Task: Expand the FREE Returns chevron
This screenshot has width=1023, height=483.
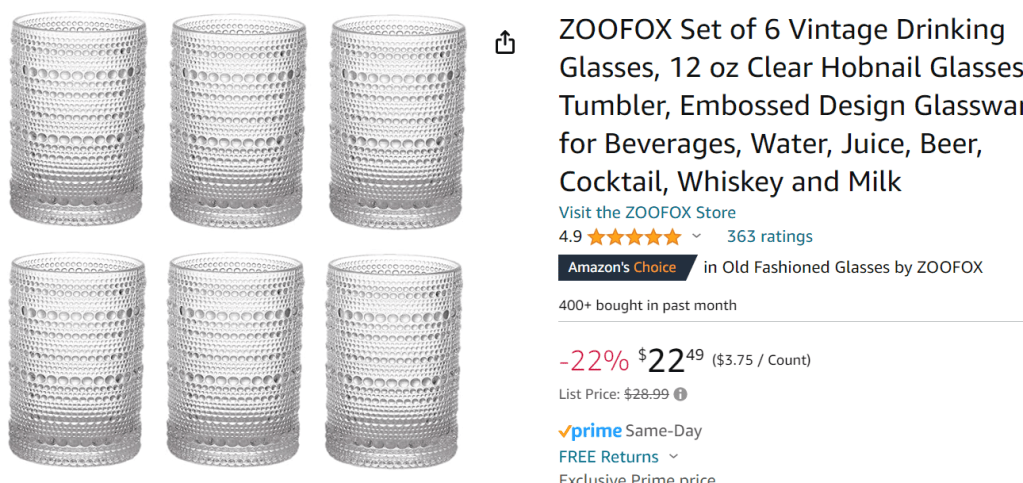Action: [x=673, y=457]
